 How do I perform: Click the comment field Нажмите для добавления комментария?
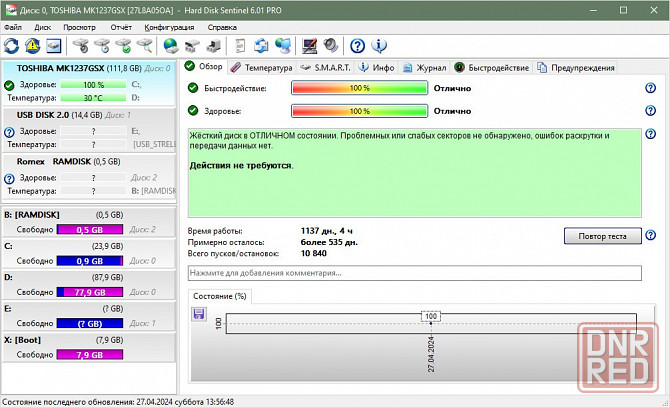pyautogui.click(x=414, y=273)
